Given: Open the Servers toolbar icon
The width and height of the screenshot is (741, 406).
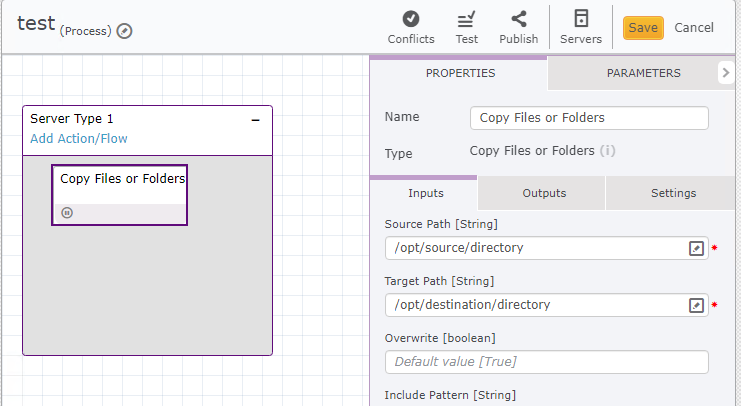Looking at the screenshot, I should pos(580,19).
